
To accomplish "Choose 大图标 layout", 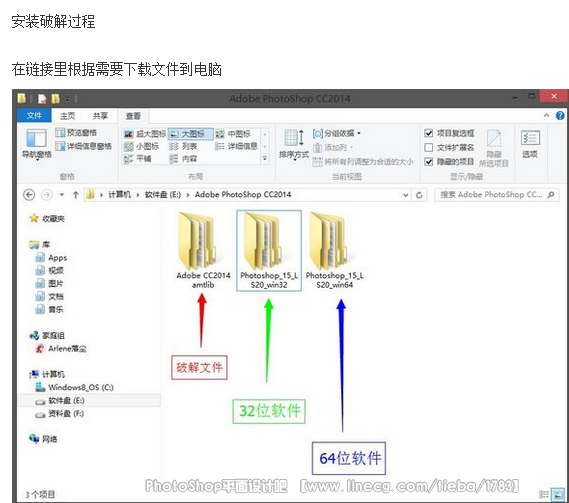I will coord(190,134).
